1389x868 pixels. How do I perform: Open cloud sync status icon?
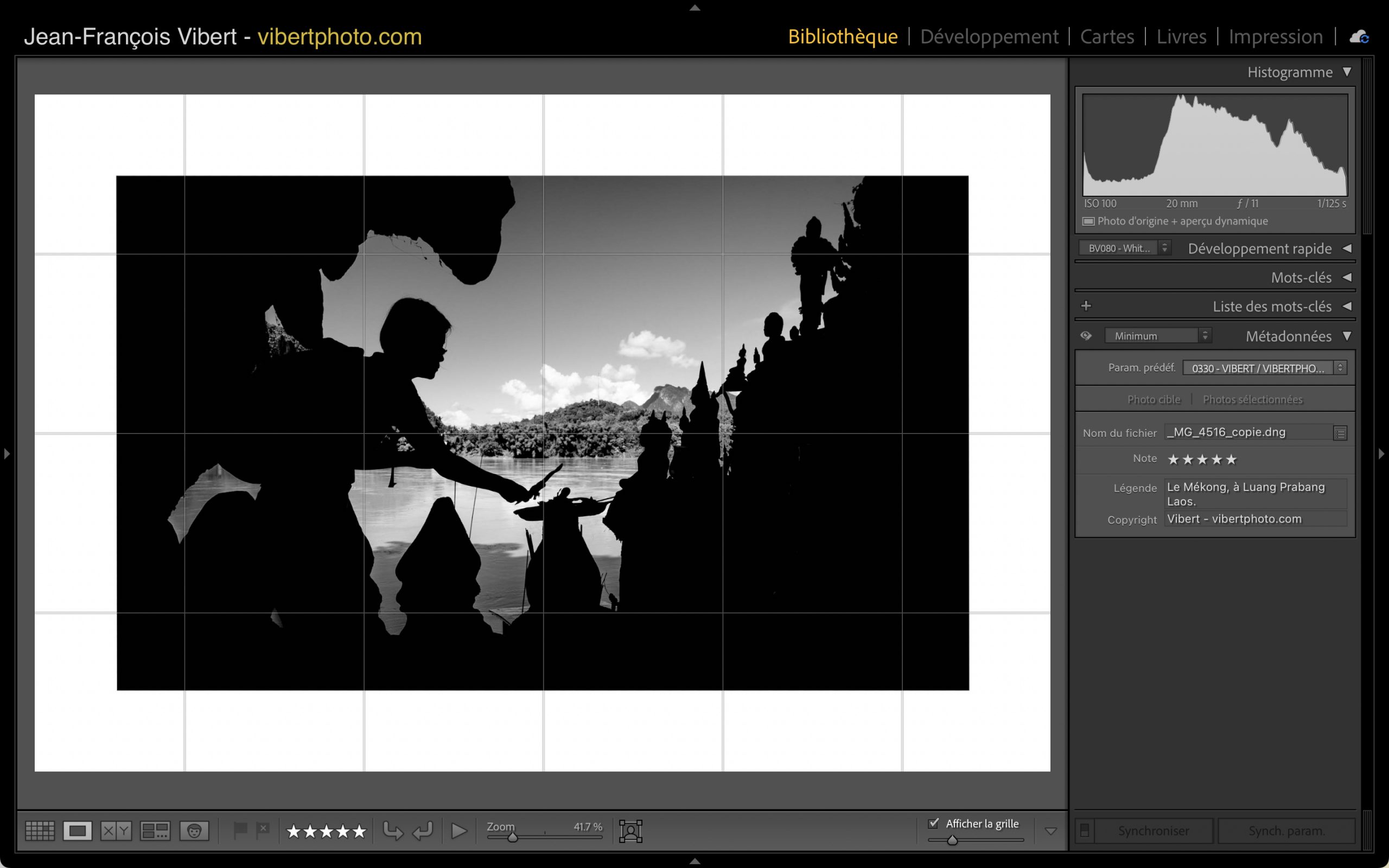click(1359, 37)
